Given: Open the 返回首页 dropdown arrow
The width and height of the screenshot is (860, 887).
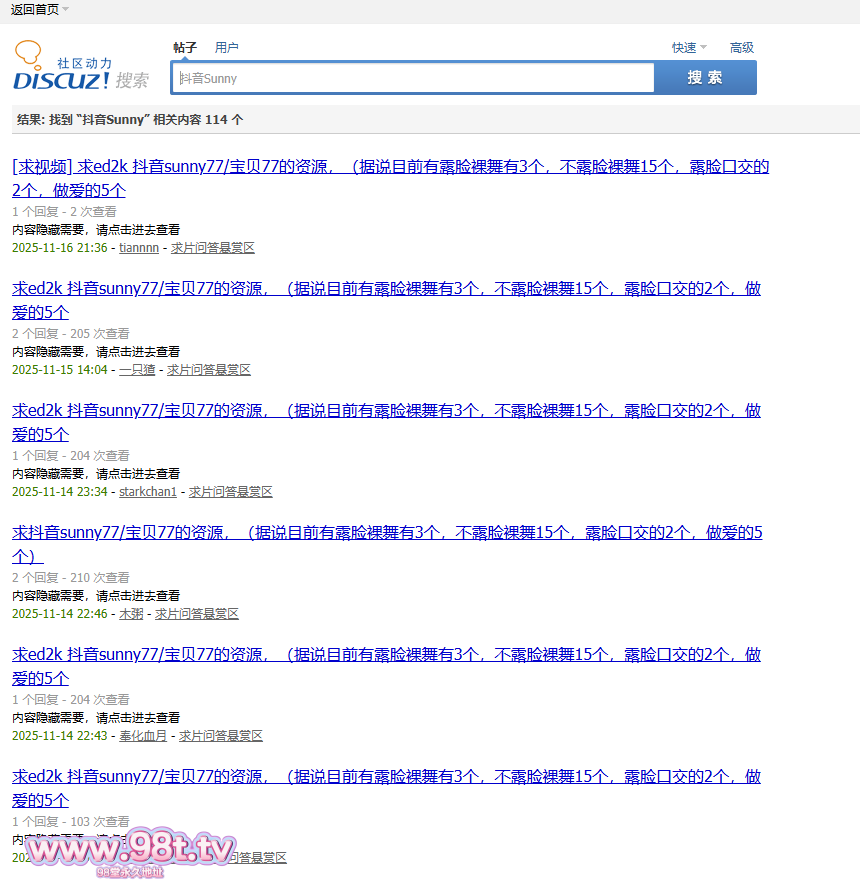Looking at the screenshot, I should coord(66,9).
